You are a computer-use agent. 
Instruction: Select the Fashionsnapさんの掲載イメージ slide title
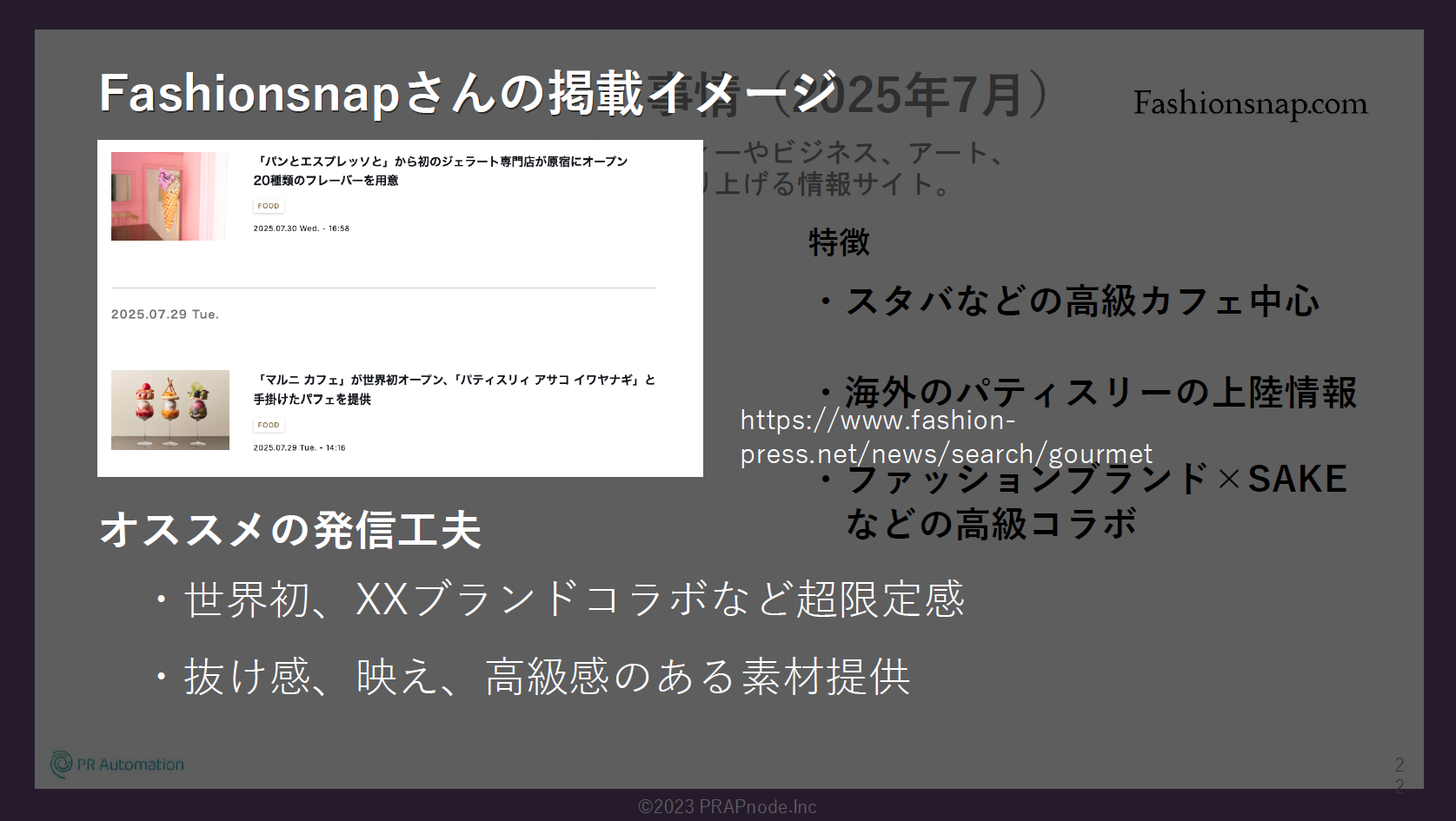click(468, 93)
